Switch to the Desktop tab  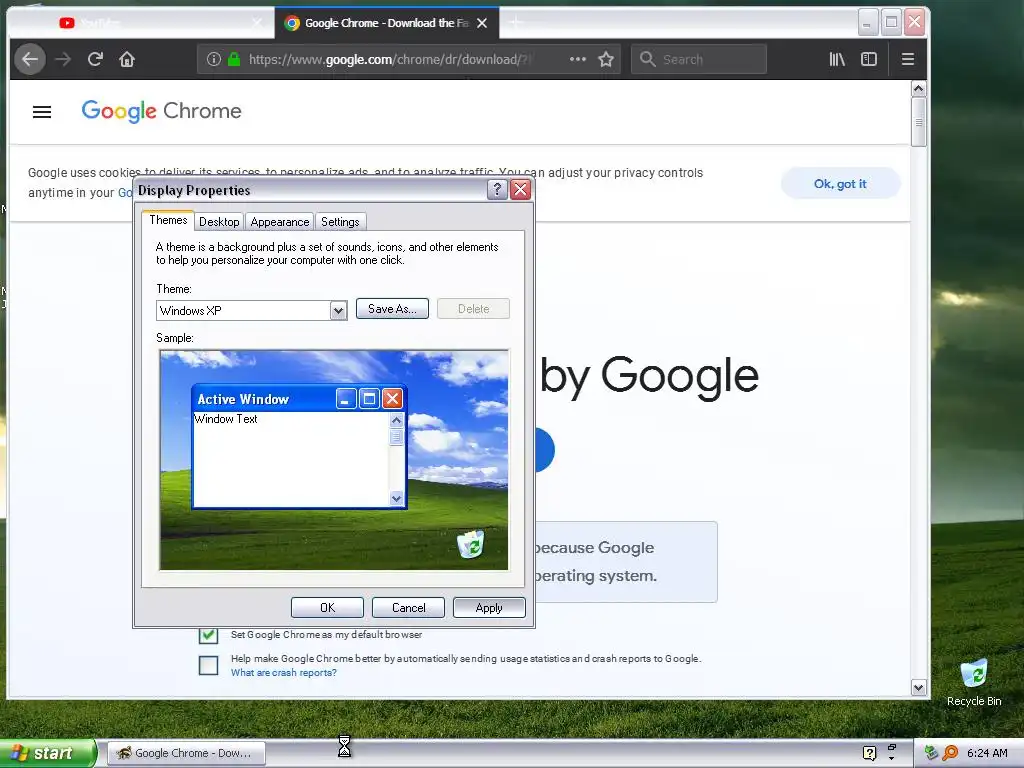(219, 221)
